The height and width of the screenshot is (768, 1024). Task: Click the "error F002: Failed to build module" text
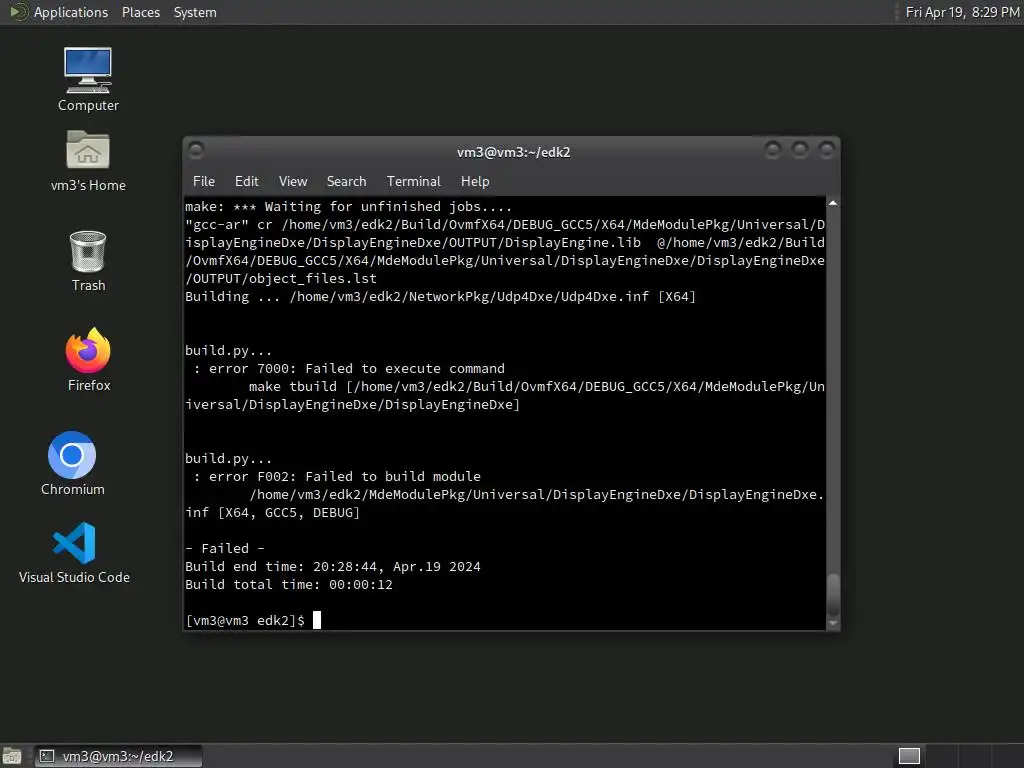345,476
